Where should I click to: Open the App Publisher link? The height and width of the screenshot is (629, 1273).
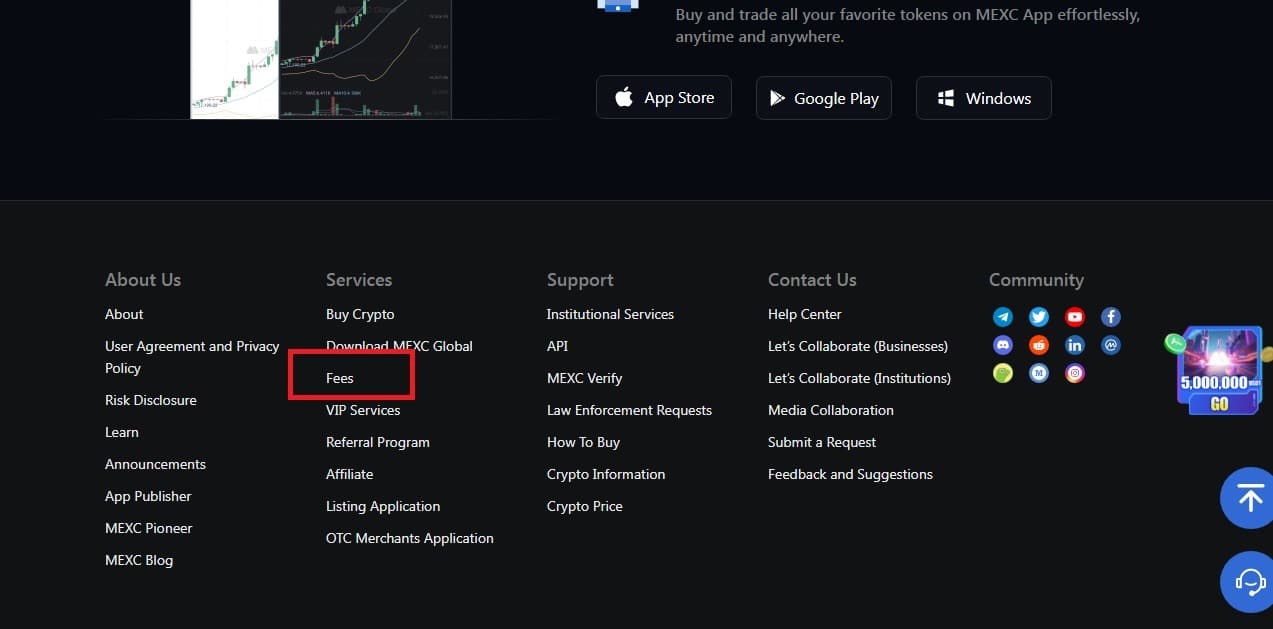148,496
